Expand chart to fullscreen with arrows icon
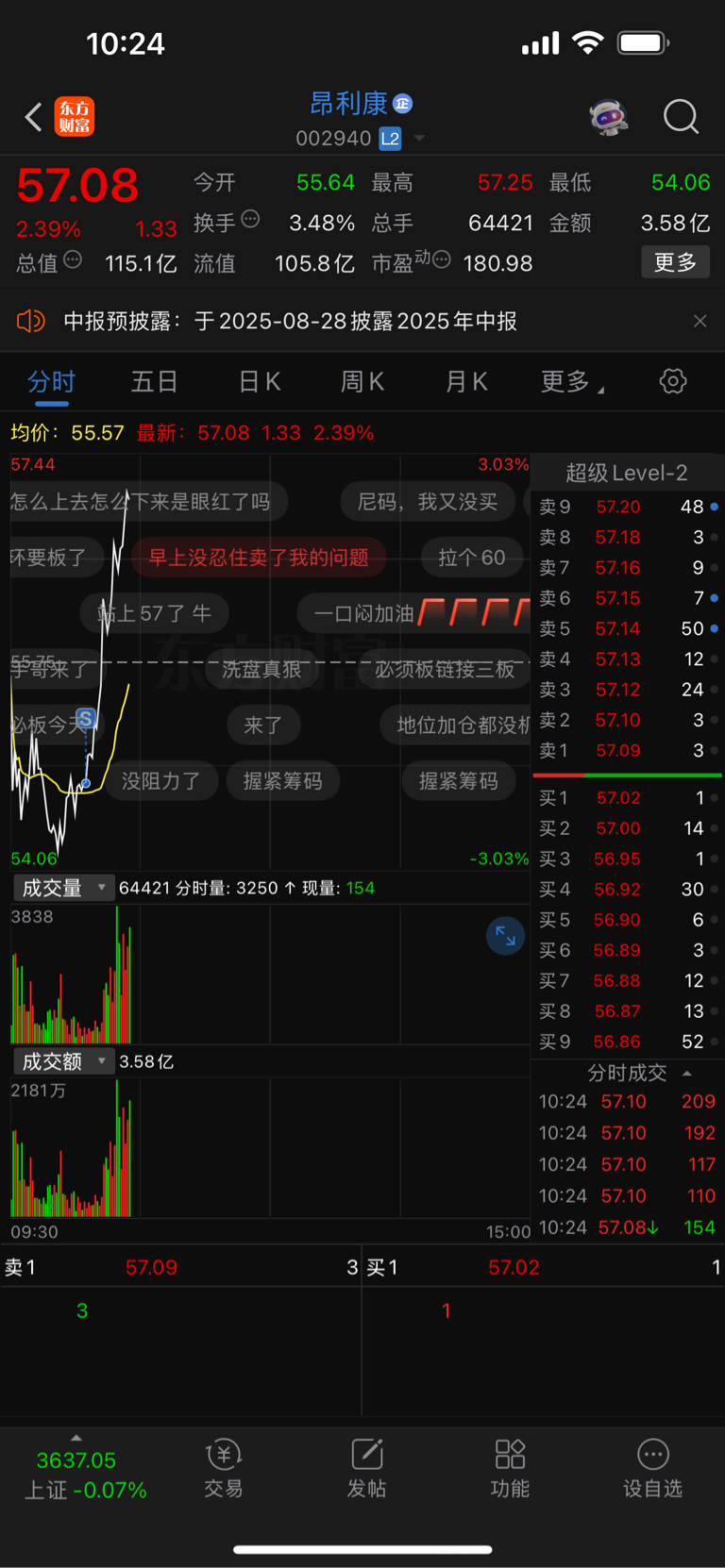This screenshot has width=725, height=1568. 505,935
